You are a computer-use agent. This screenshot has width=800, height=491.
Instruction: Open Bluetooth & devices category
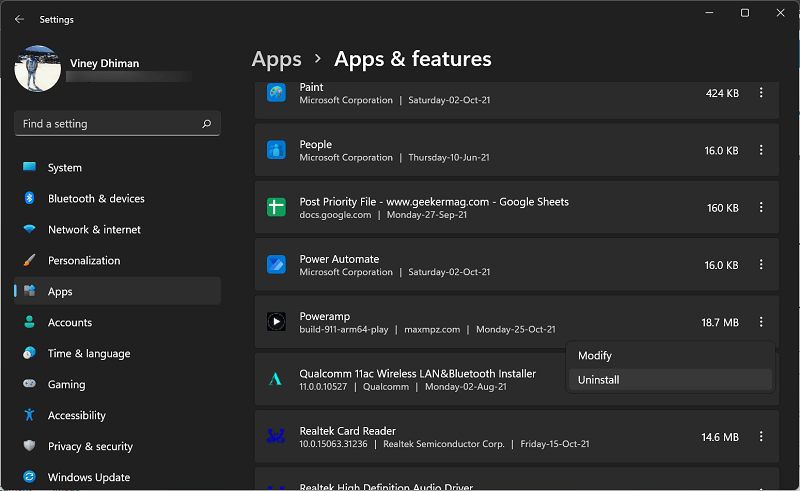117,199
